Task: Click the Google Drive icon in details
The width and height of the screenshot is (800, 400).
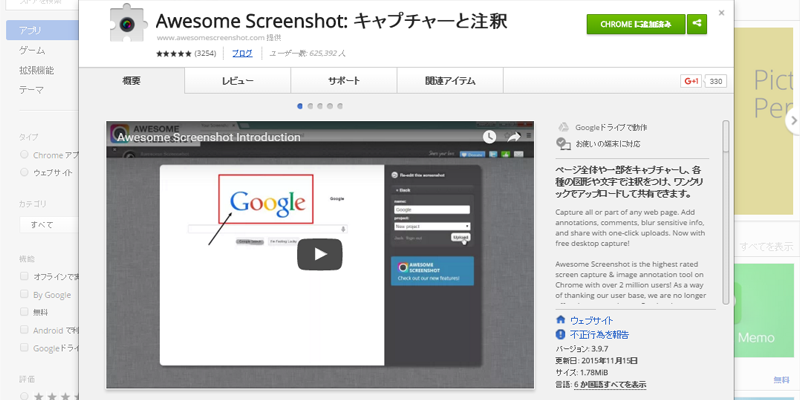Action: pos(563,128)
